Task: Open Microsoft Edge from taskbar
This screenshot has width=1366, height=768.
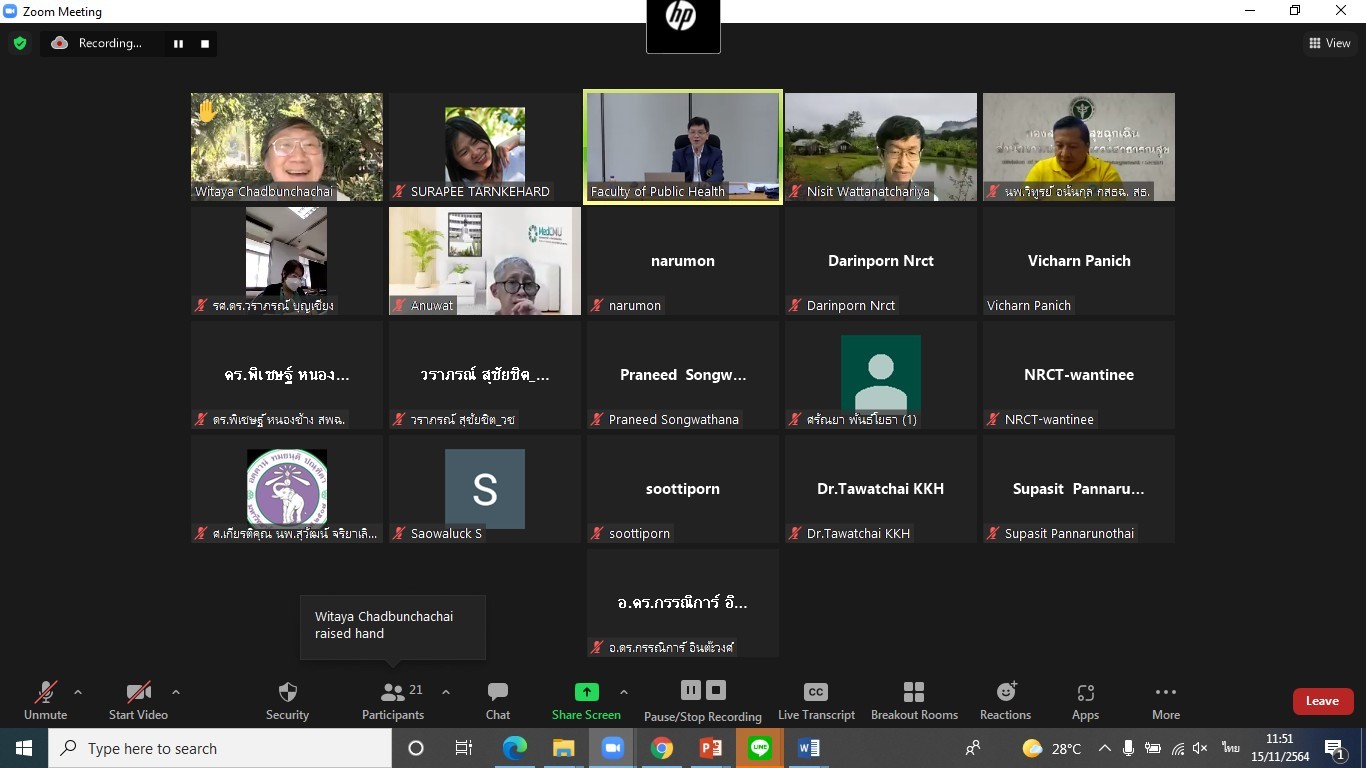Action: coord(514,748)
